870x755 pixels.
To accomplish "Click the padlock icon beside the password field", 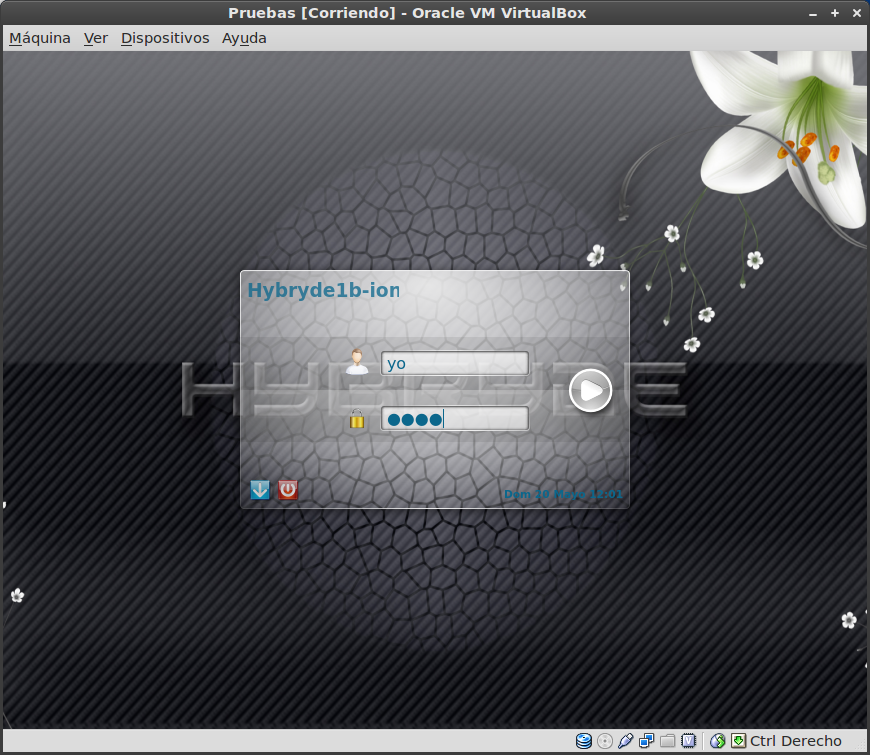I will click(357, 417).
